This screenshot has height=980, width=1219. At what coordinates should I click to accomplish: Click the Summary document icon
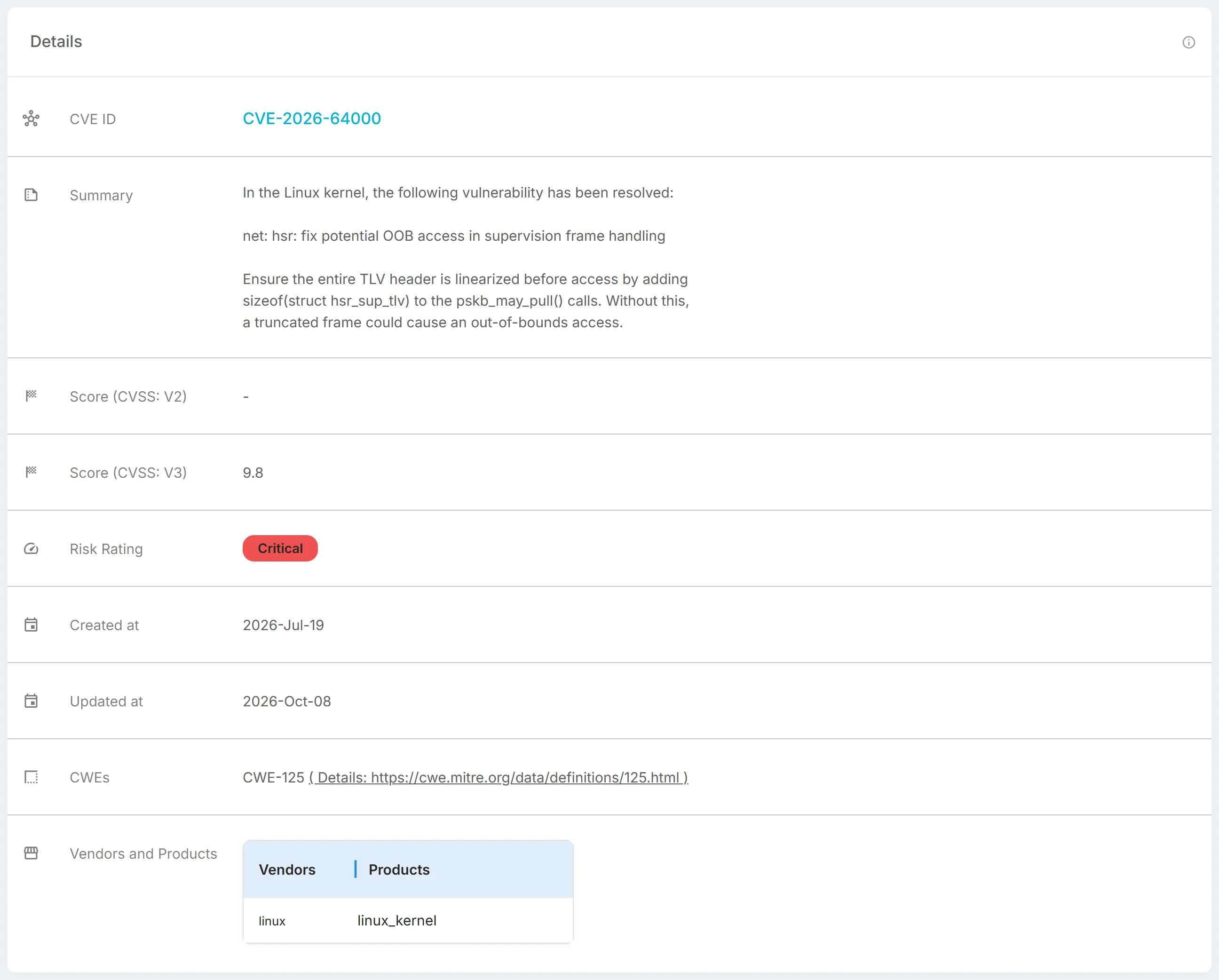click(31, 195)
